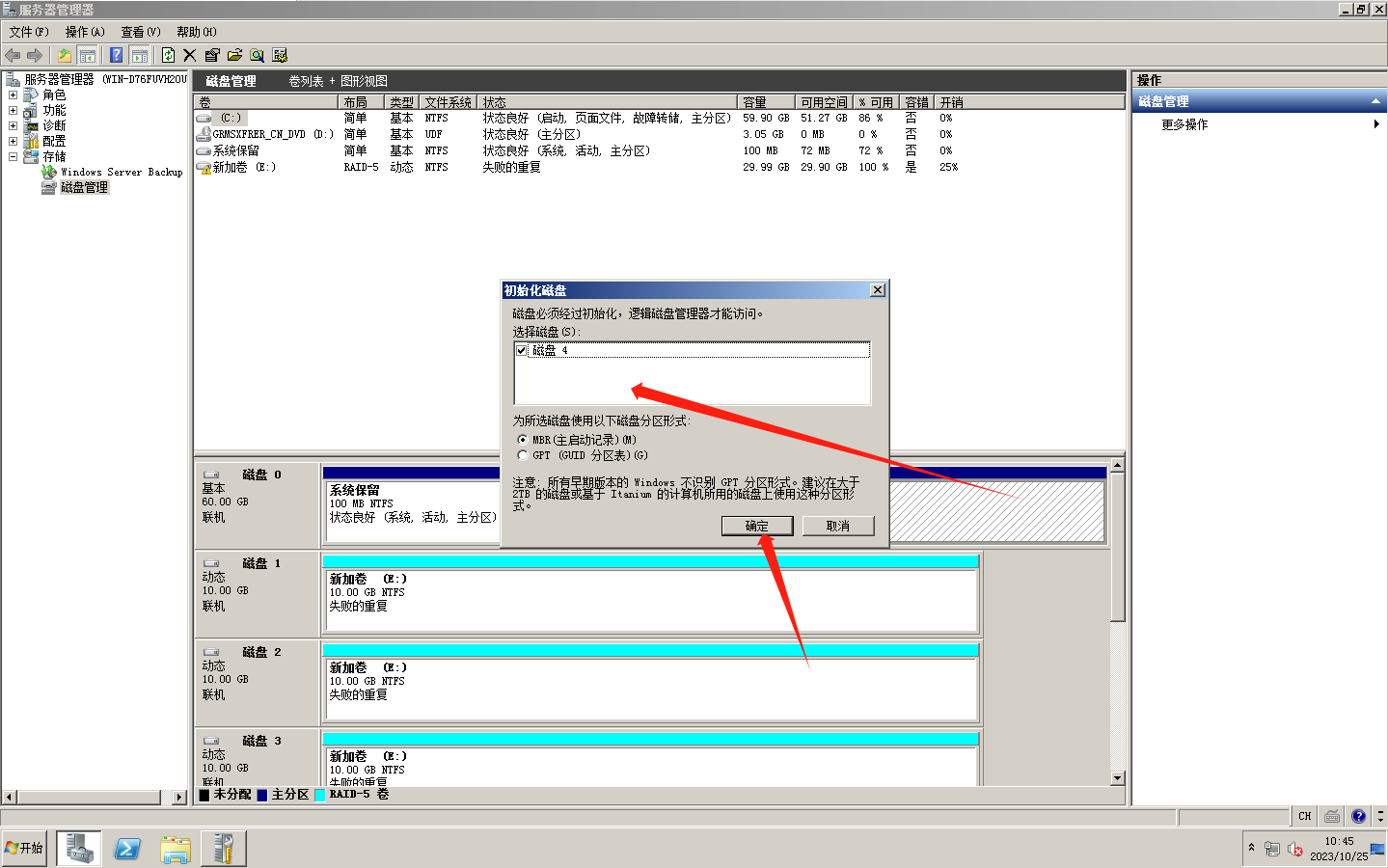This screenshot has height=868, width=1388.
Task: Click the tree pane scroll-right arrow
Action: coord(179,798)
